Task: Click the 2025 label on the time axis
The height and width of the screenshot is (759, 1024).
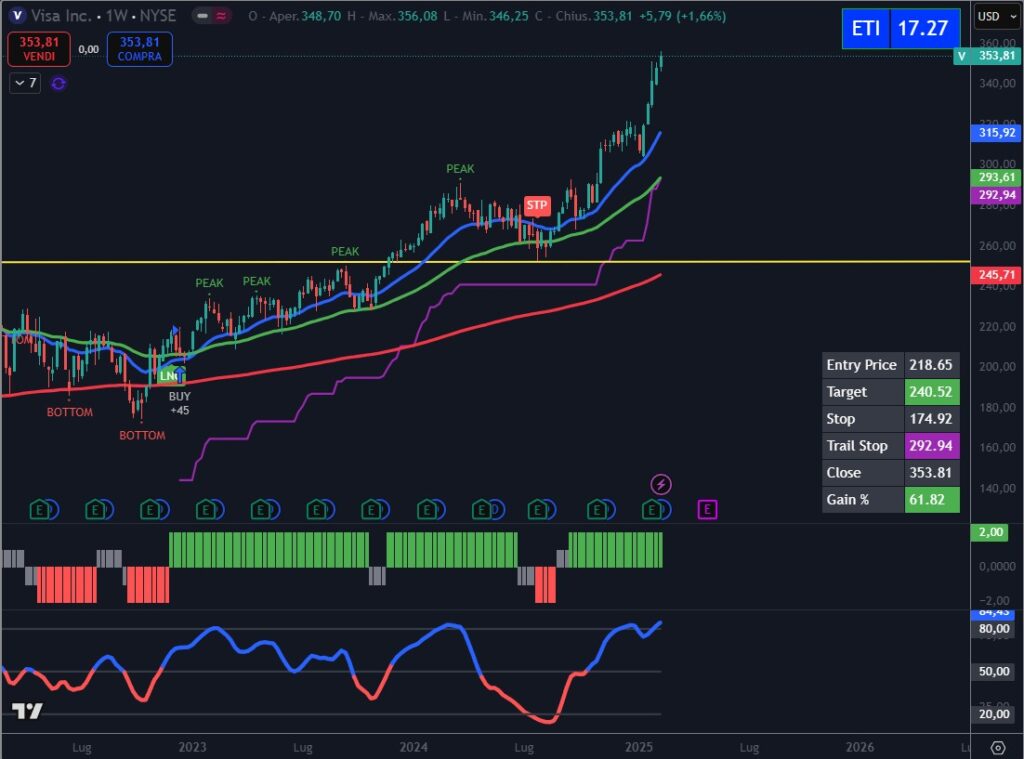Action: point(639,747)
